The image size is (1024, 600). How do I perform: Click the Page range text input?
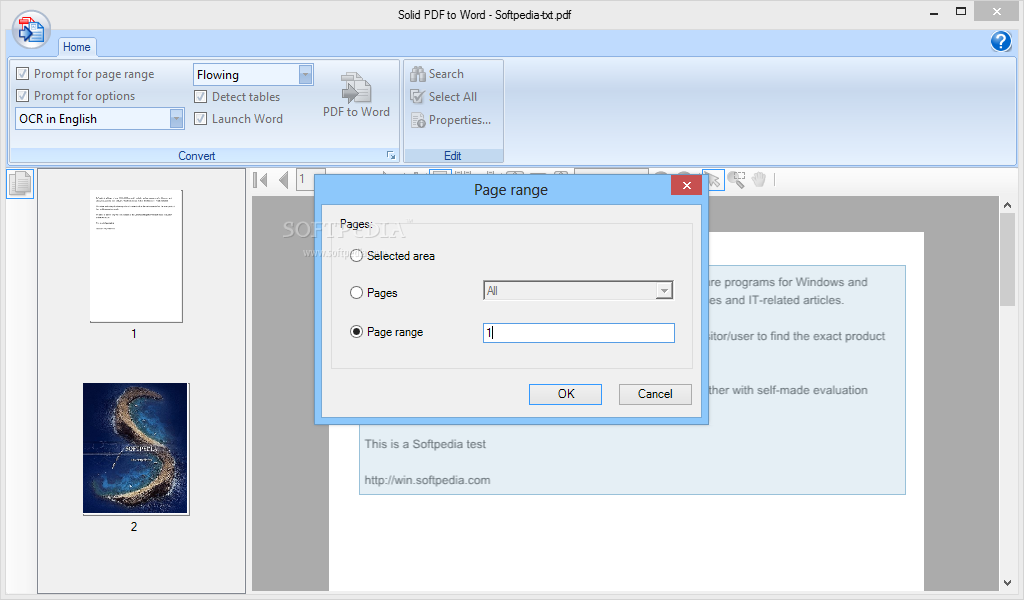coord(579,333)
